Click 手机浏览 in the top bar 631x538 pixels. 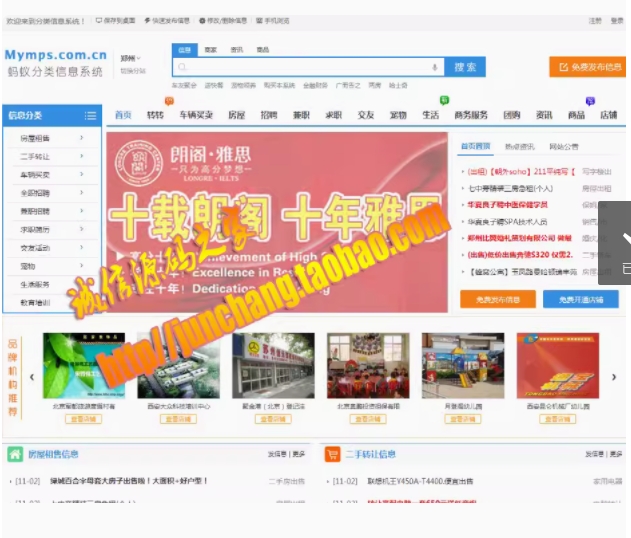(273, 21)
